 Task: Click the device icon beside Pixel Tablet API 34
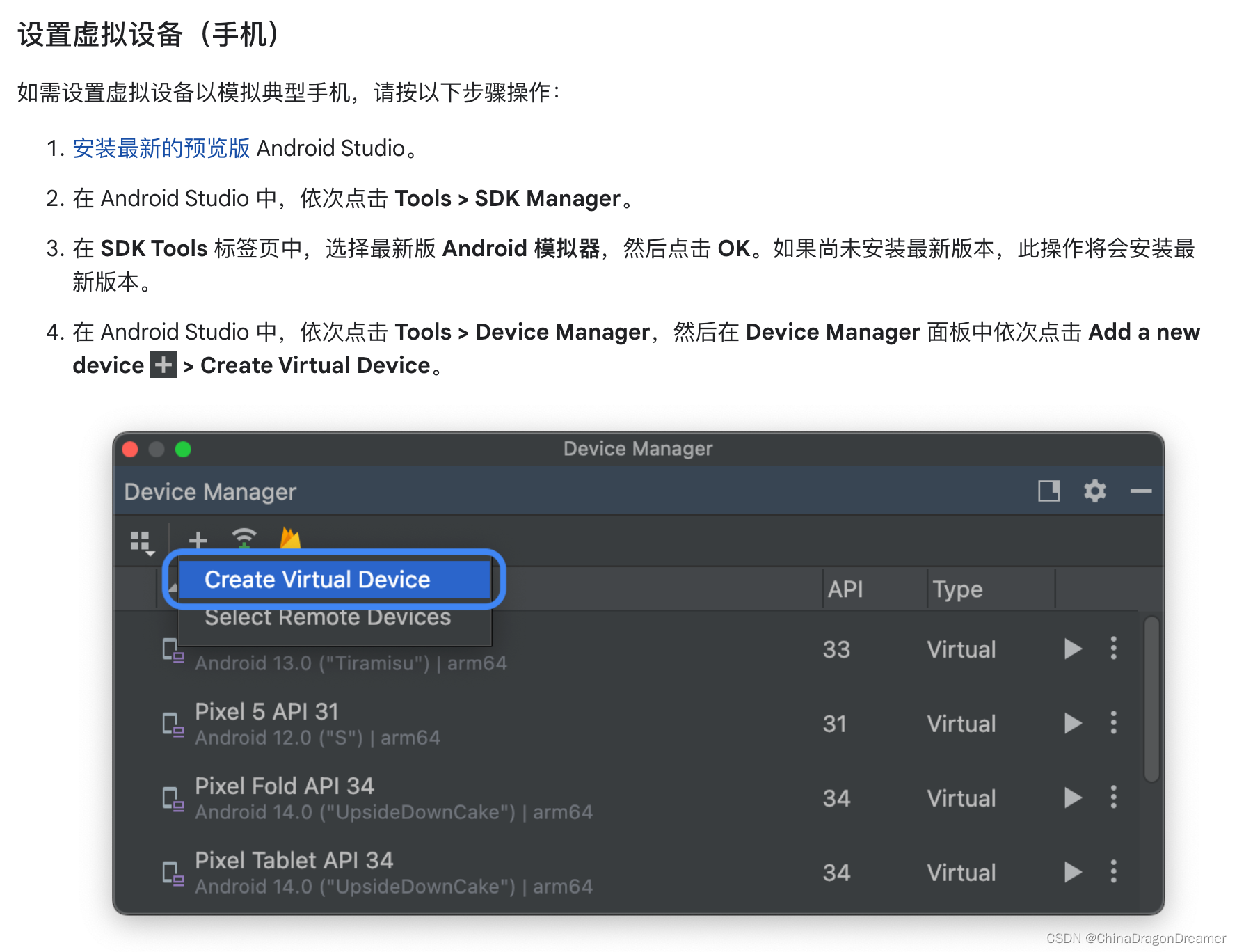coord(173,873)
